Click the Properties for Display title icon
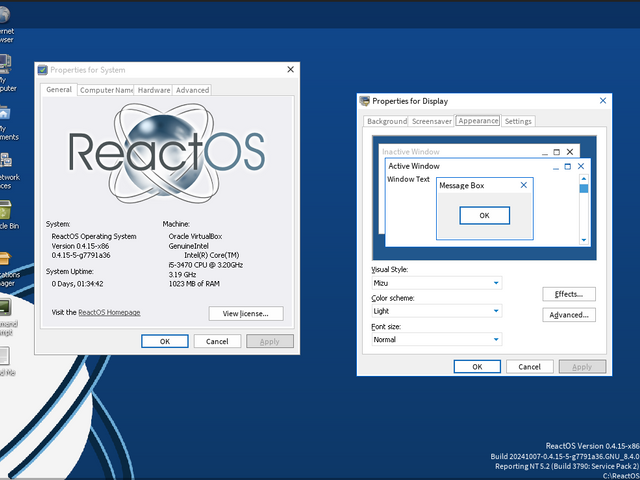640x480 pixels. 364,101
